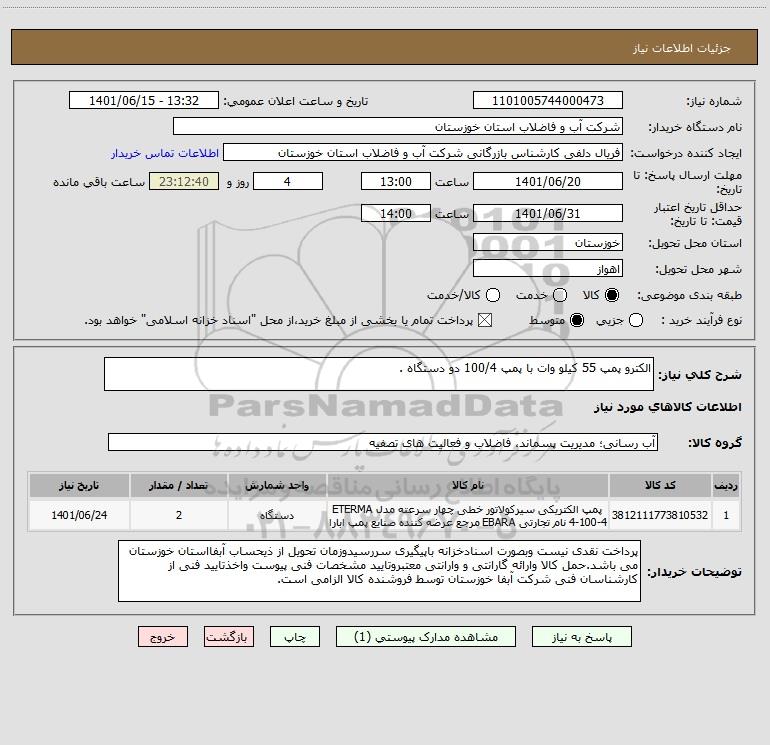Viewport: 770px width, 745px height.
Task: Open the buyer contact info link
Action: coord(165,153)
